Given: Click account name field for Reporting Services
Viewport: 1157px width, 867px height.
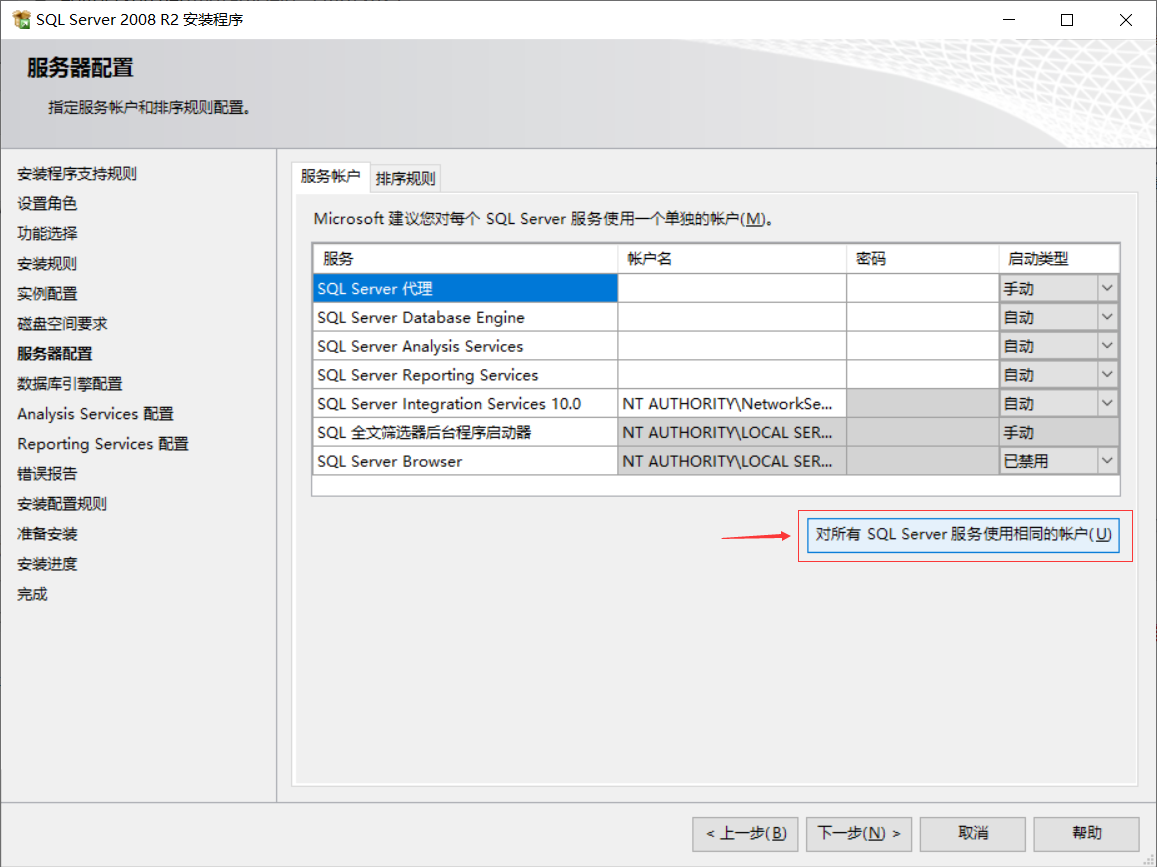Looking at the screenshot, I should [732, 375].
